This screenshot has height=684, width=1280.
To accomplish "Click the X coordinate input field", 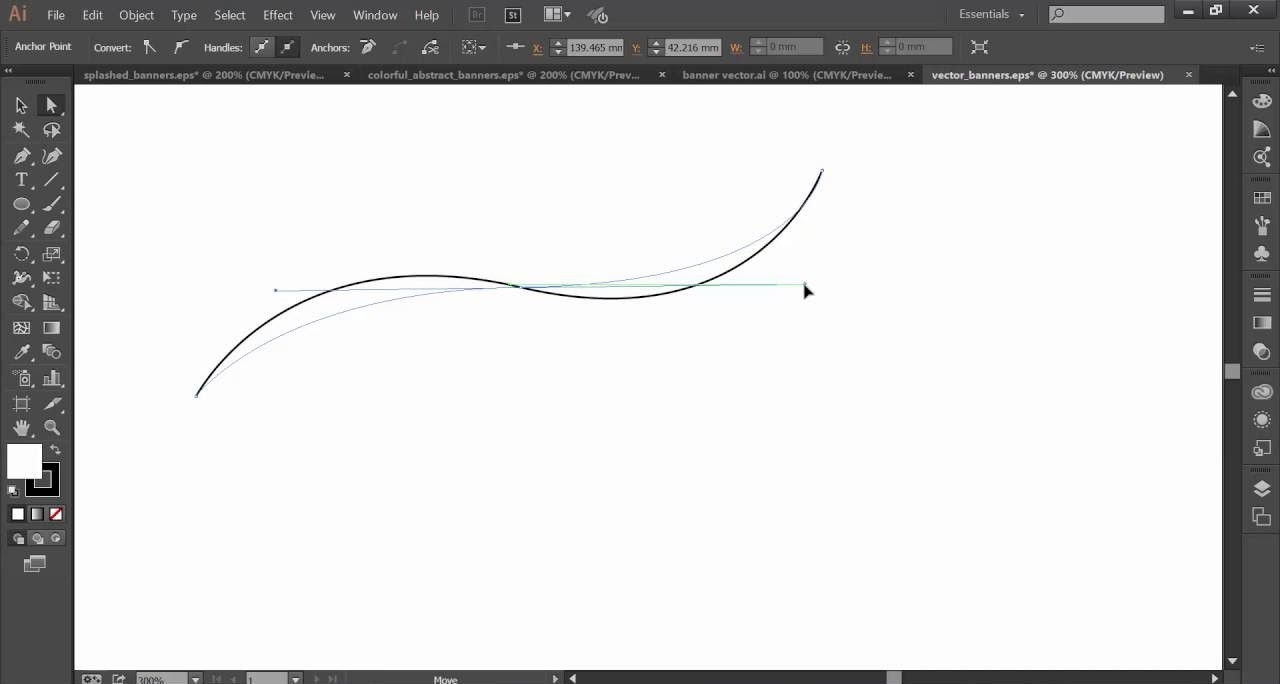I will (595, 47).
